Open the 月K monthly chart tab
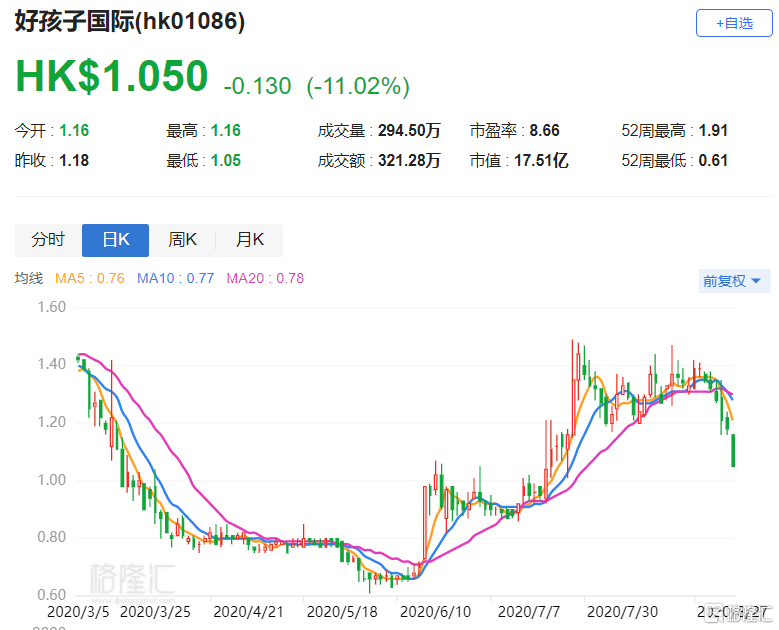Image resolution: width=779 pixels, height=630 pixels. pyautogui.click(x=249, y=240)
